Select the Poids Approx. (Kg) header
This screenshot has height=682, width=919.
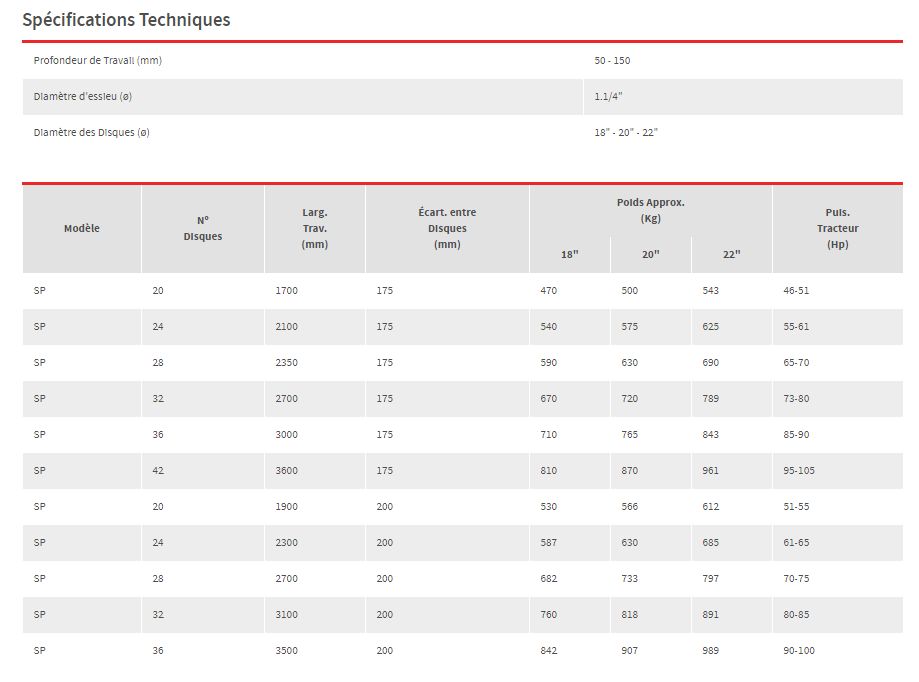point(651,211)
